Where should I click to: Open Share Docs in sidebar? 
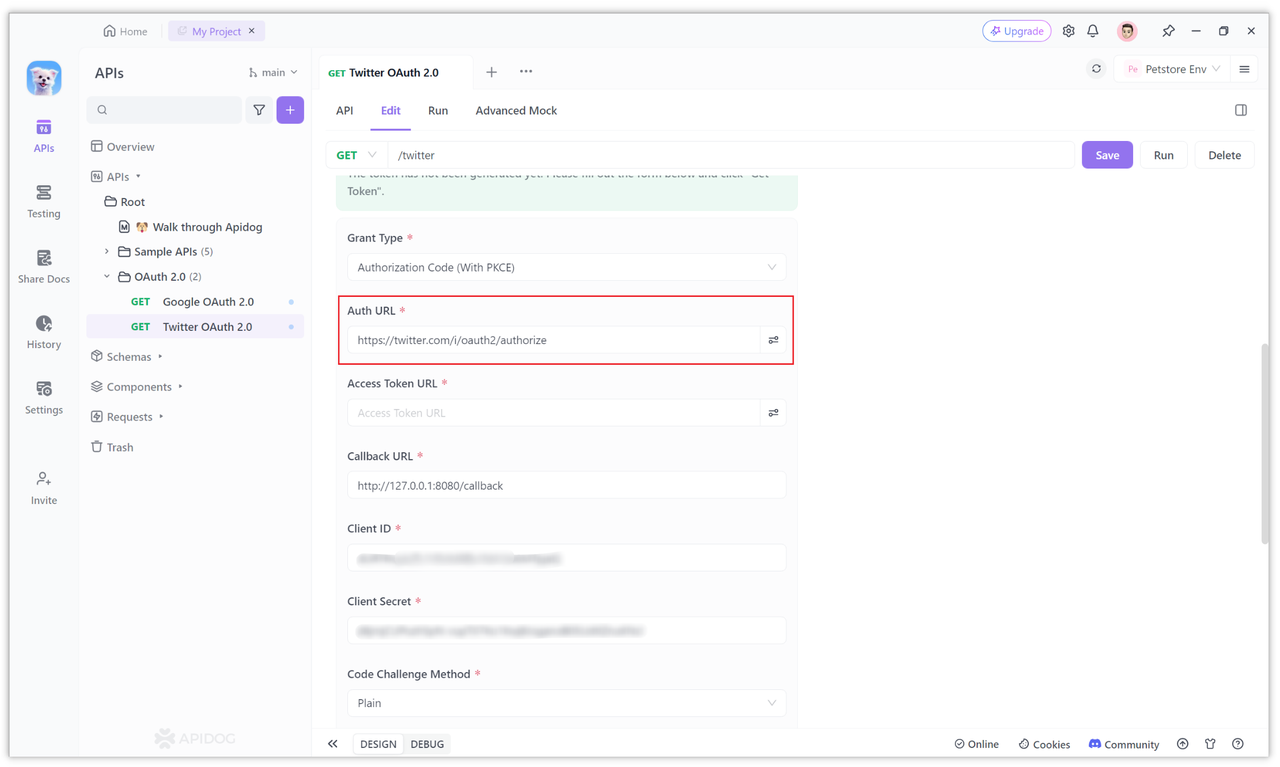[44, 267]
